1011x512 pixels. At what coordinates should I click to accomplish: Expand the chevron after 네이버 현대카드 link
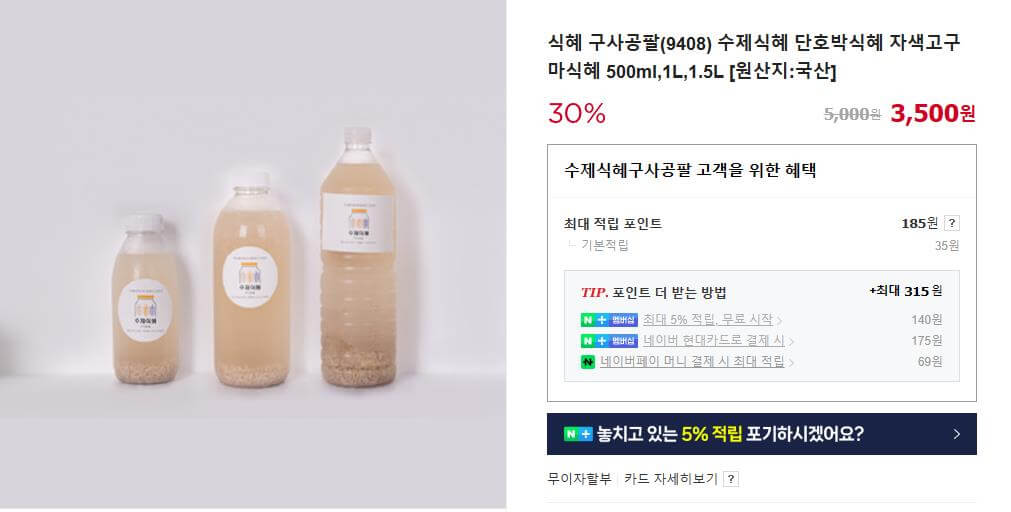[x=791, y=341]
